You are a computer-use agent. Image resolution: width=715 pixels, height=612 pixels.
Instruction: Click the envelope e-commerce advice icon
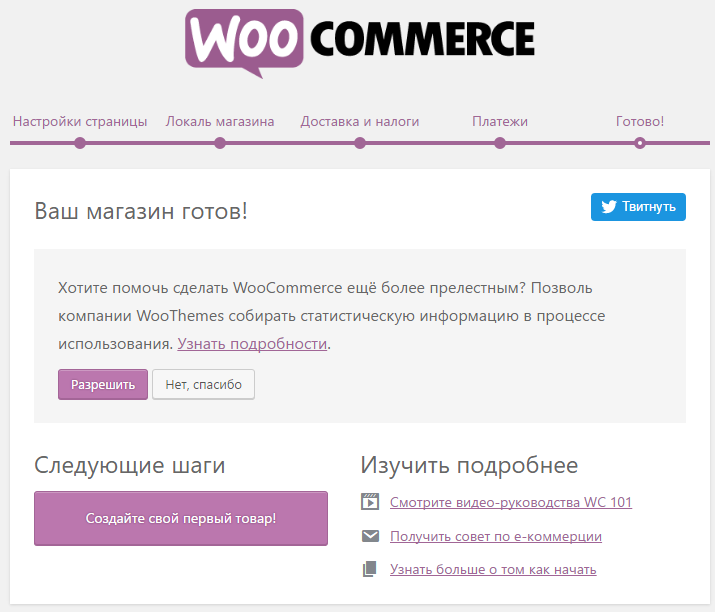pyautogui.click(x=370, y=536)
